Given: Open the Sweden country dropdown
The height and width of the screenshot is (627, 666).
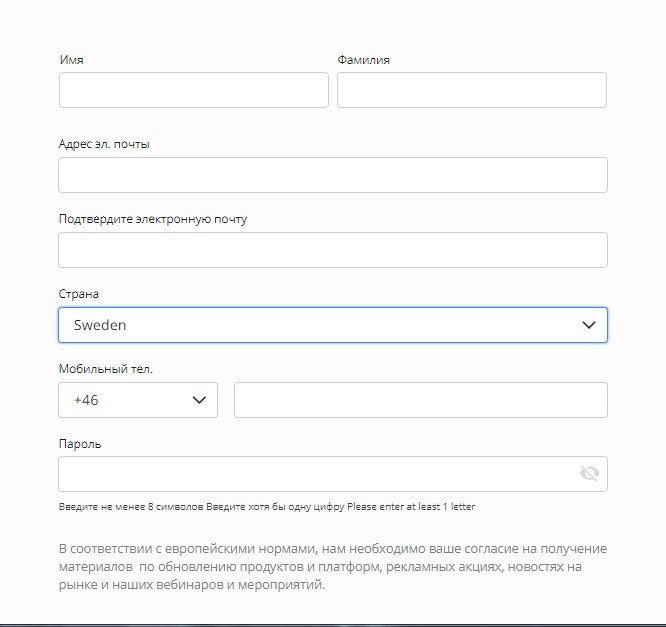Looking at the screenshot, I should (333, 325).
